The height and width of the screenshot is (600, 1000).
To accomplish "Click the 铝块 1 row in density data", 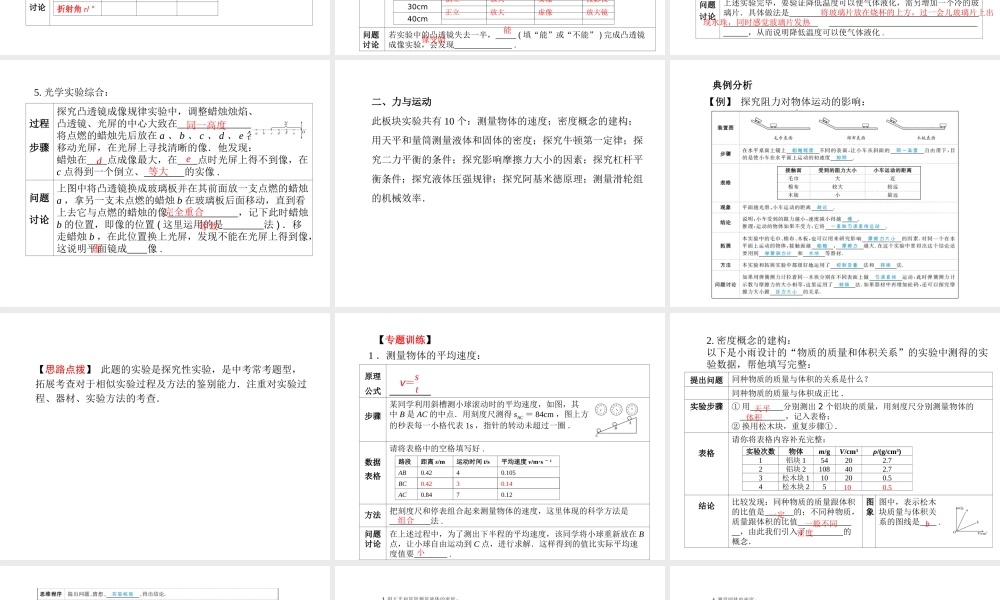I will pyautogui.click(x=829, y=460).
